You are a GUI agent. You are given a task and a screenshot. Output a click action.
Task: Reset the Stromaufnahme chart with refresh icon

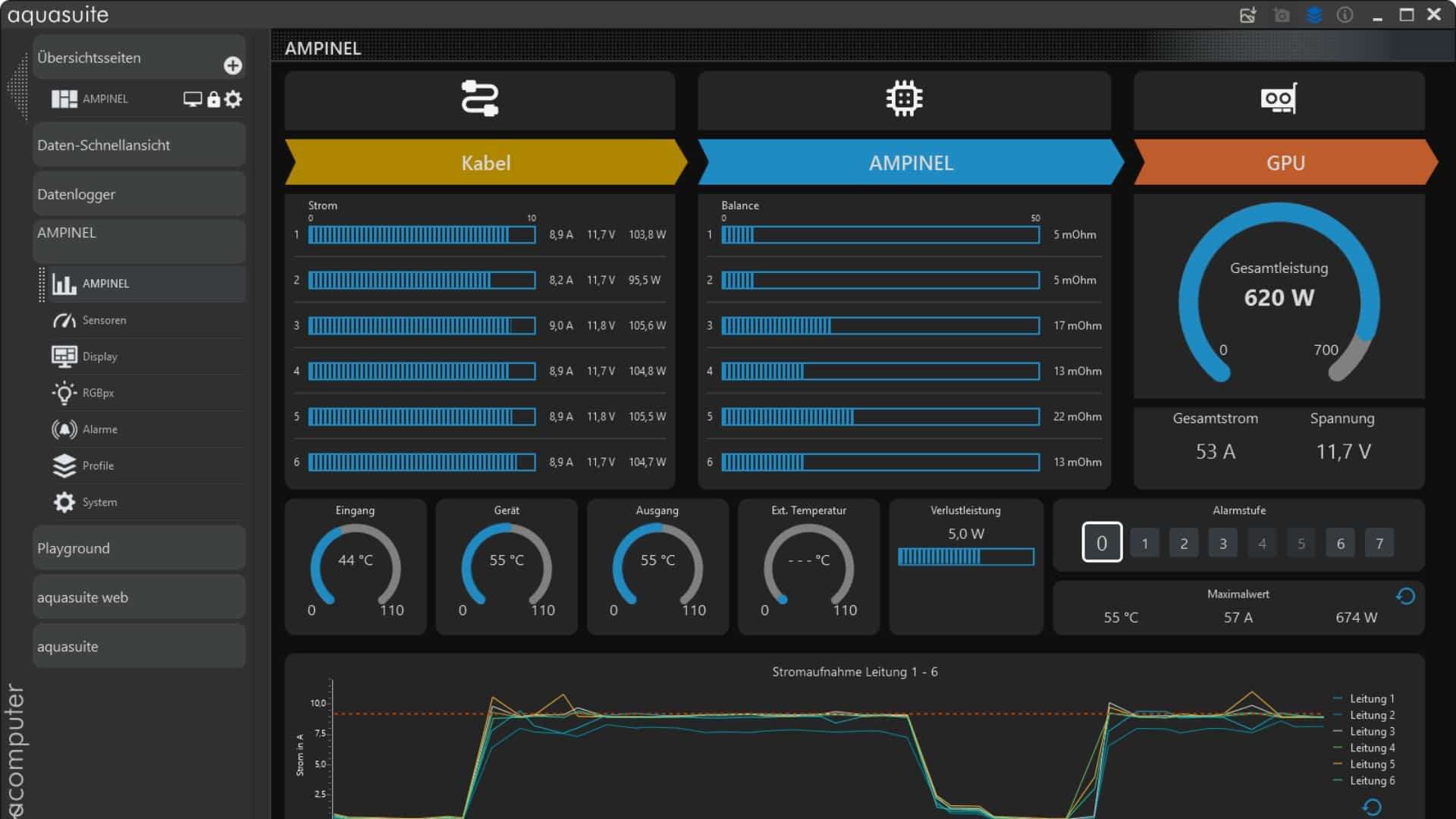[1372, 808]
